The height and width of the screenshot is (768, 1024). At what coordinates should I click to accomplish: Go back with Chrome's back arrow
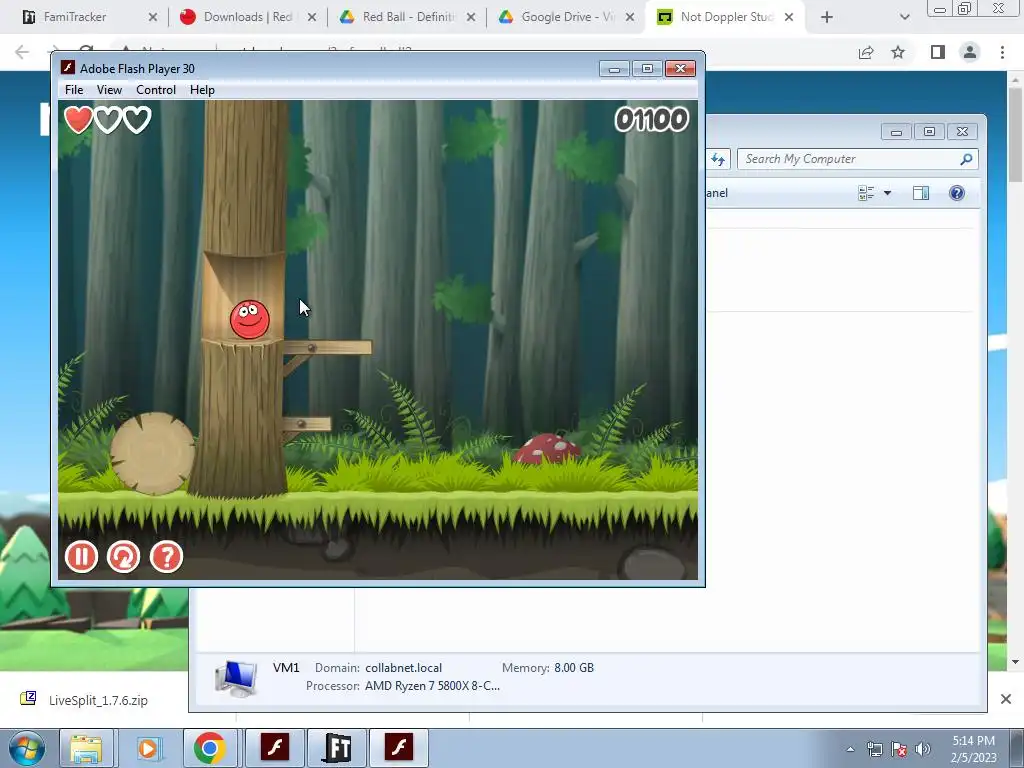(x=22, y=52)
